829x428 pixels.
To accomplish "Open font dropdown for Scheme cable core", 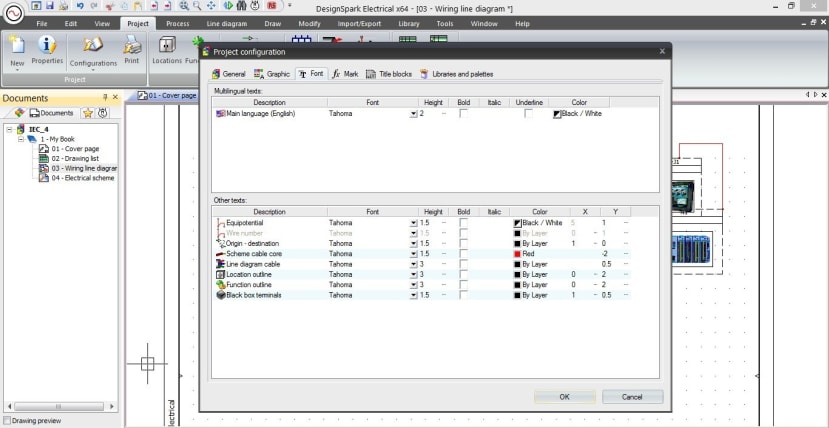I will [413, 254].
